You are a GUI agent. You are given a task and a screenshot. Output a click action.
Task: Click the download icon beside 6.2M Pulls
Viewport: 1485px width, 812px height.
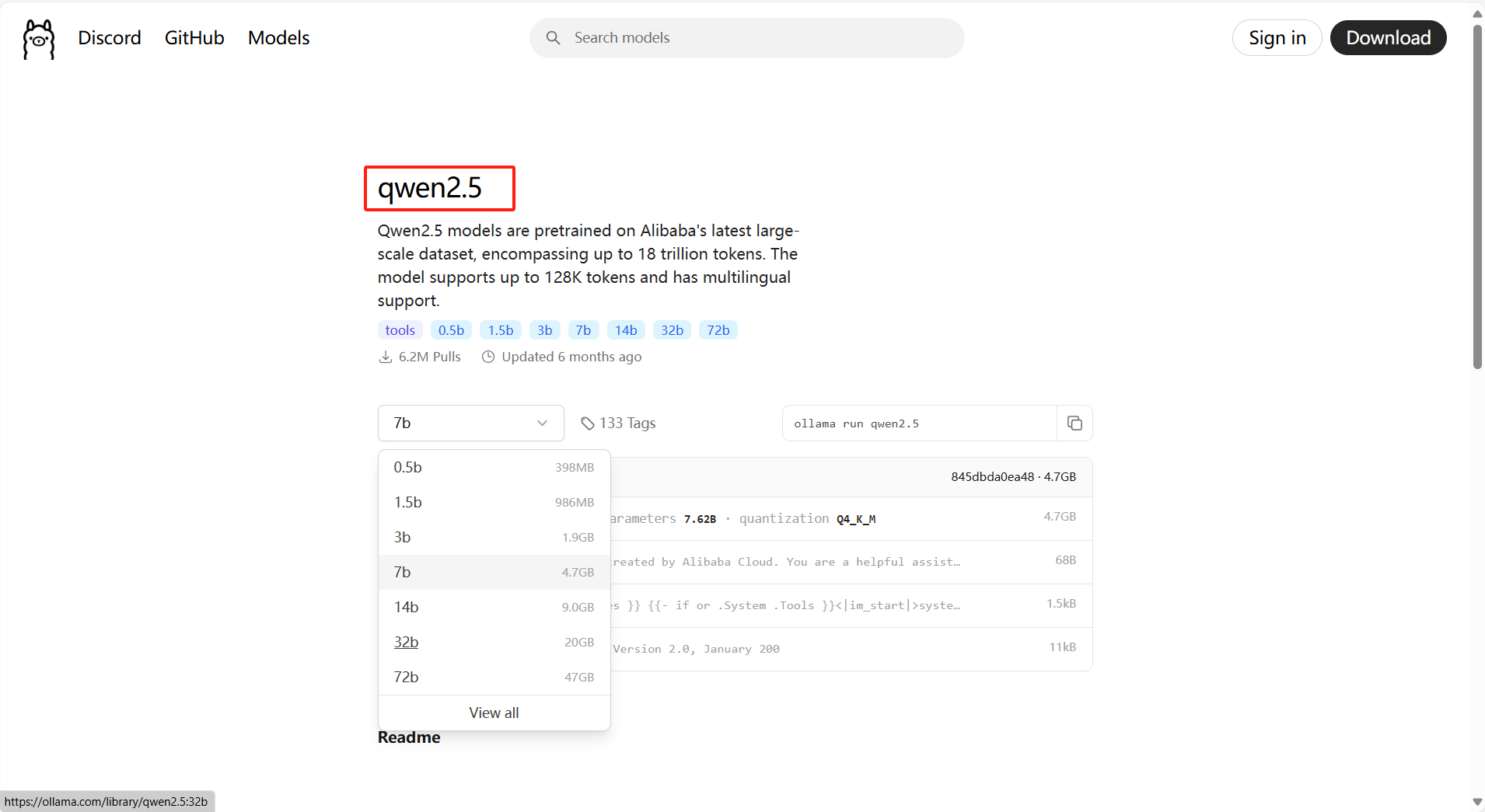(x=385, y=357)
